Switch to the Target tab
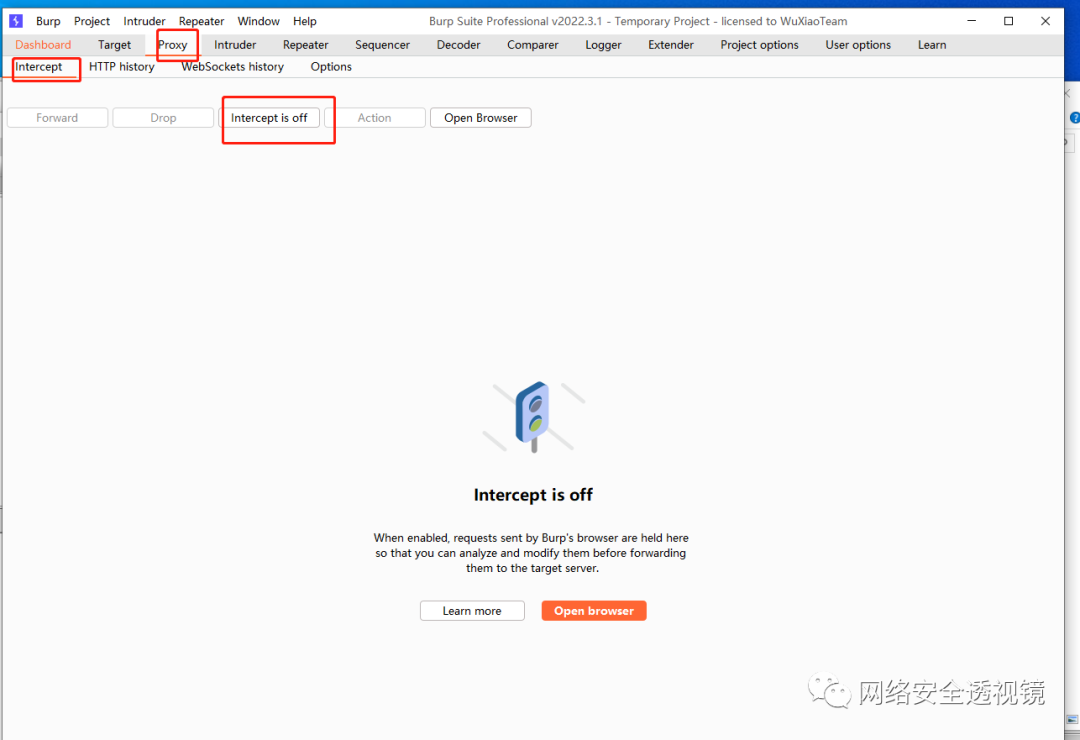Viewport: 1080px width, 740px height. pyautogui.click(x=114, y=45)
